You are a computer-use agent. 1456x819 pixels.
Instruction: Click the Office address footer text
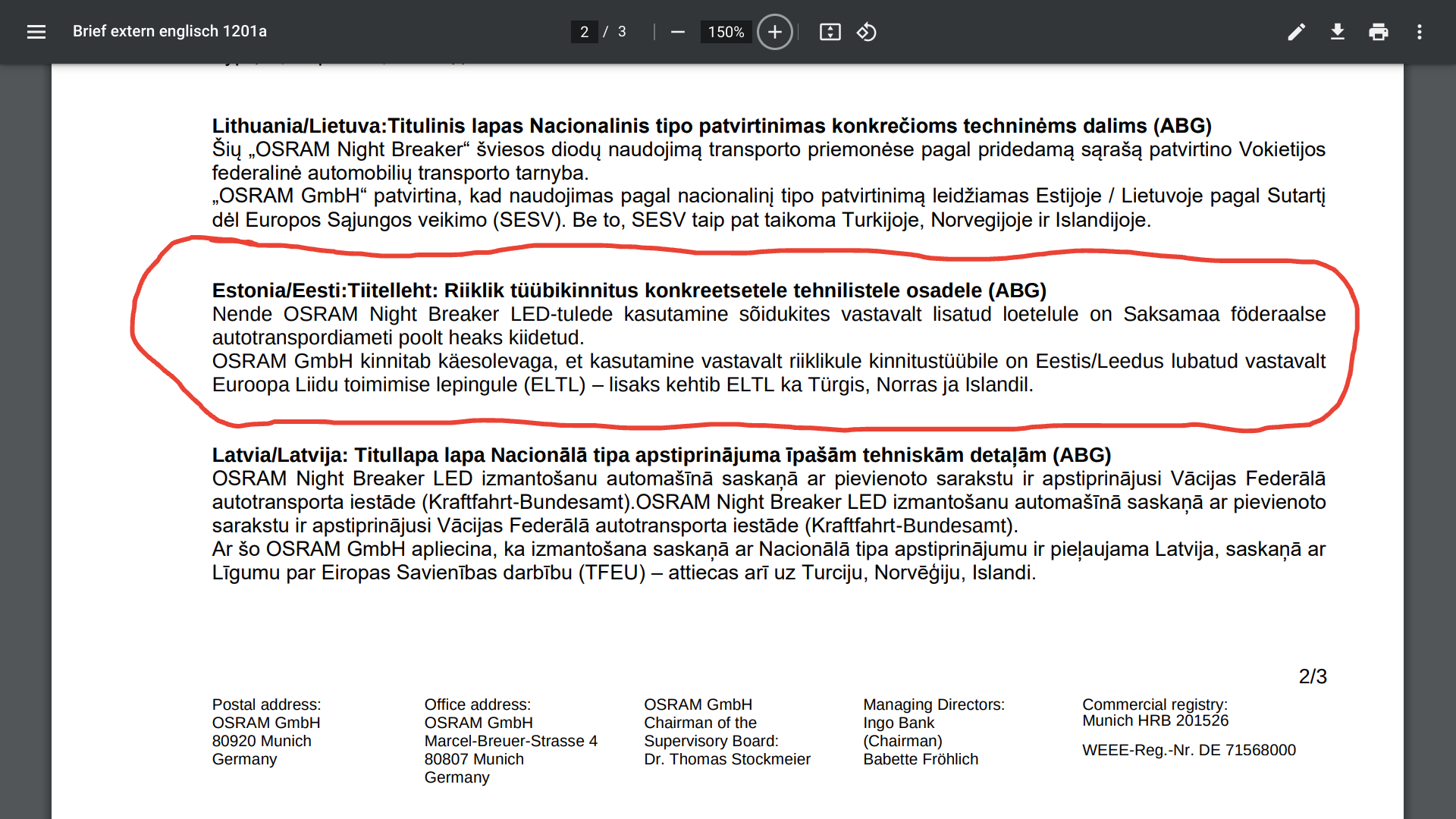477,704
